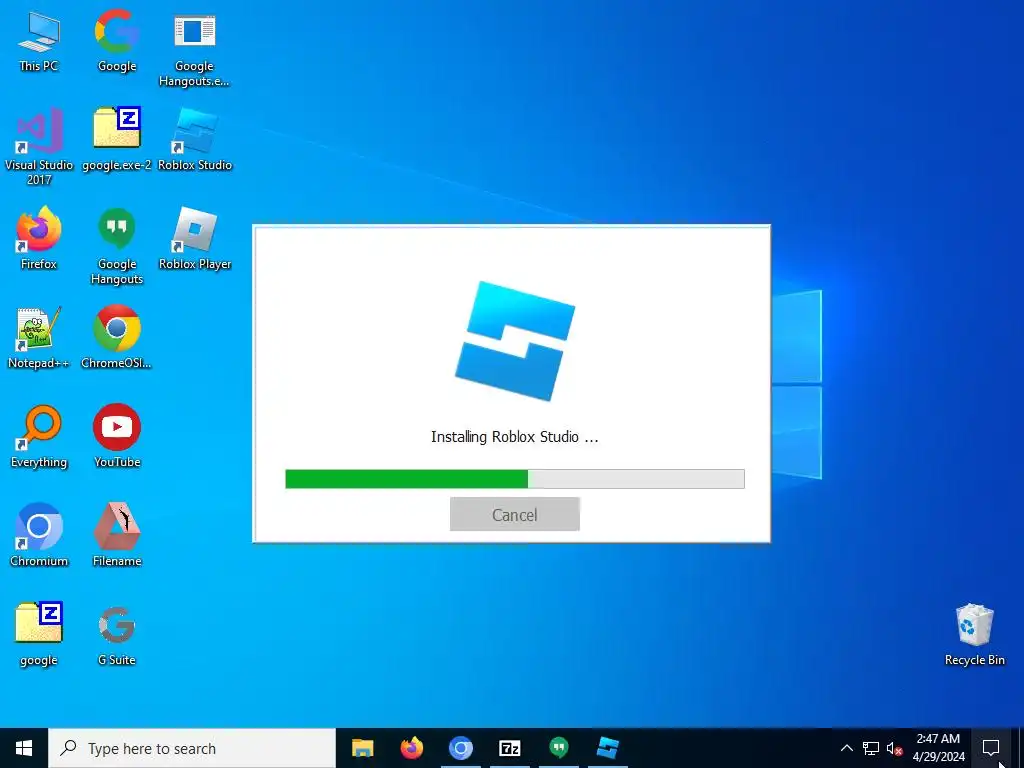Open the clock and date flyout

point(938,748)
